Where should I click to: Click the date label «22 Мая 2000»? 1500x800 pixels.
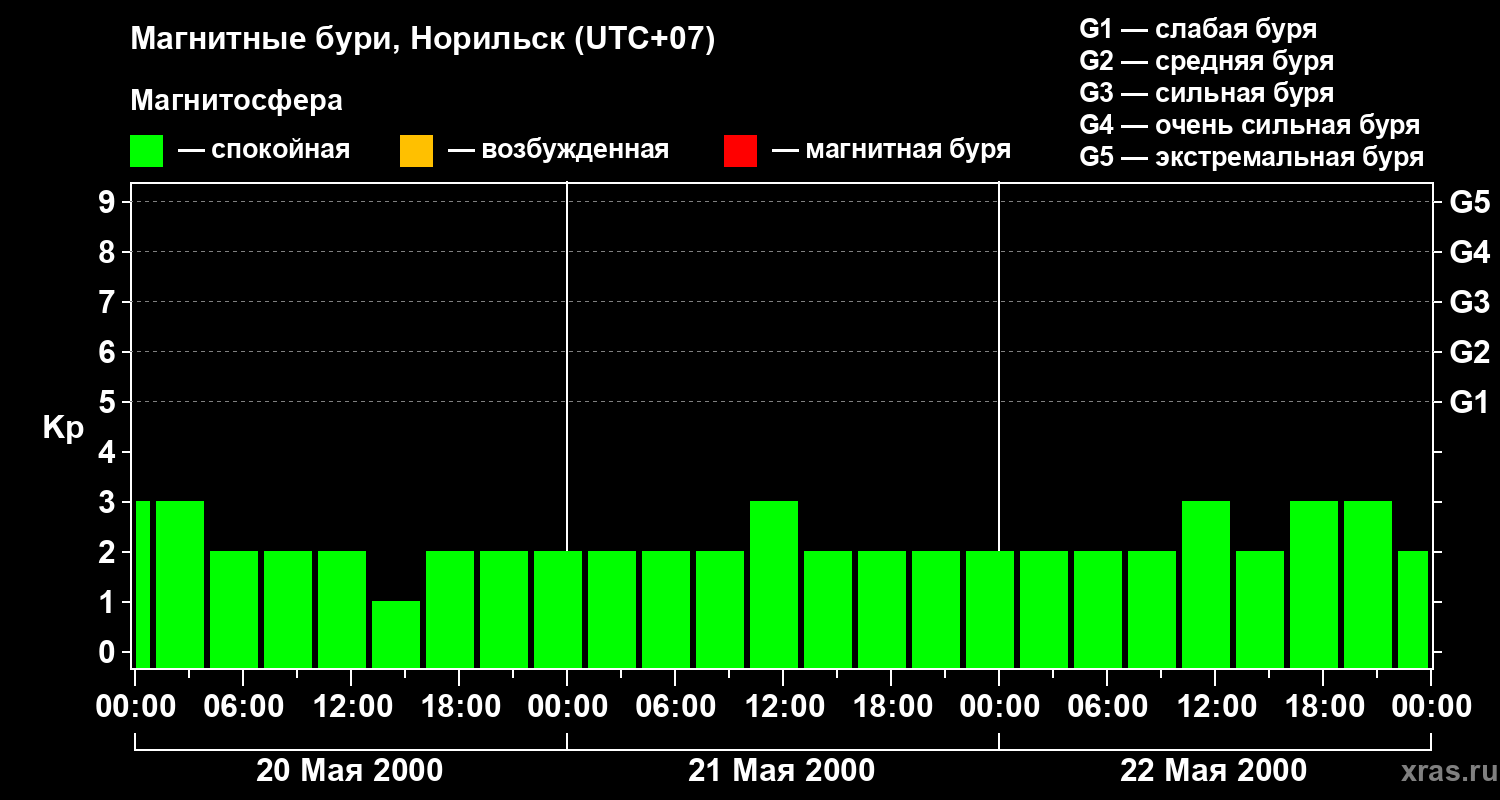point(1214,771)
